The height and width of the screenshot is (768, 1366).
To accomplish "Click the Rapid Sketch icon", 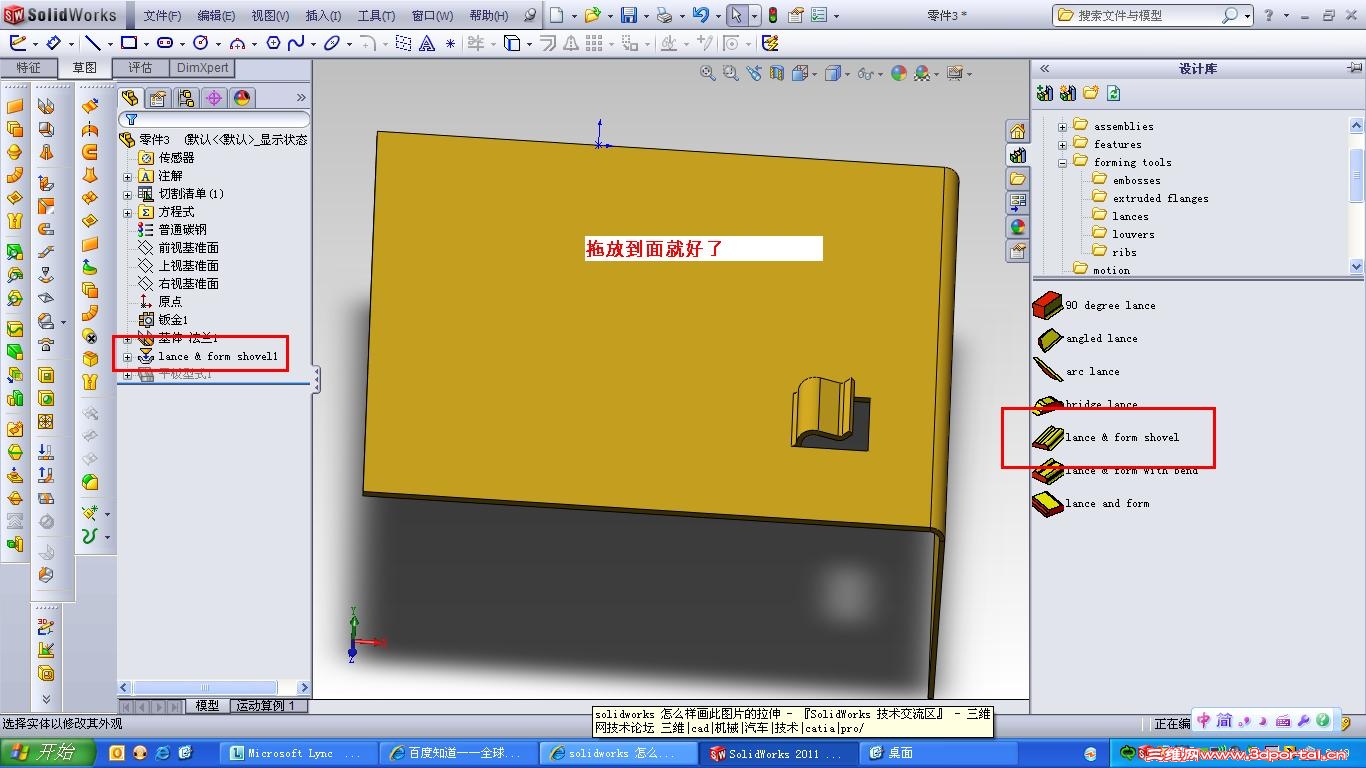I will tap(770, 43).
